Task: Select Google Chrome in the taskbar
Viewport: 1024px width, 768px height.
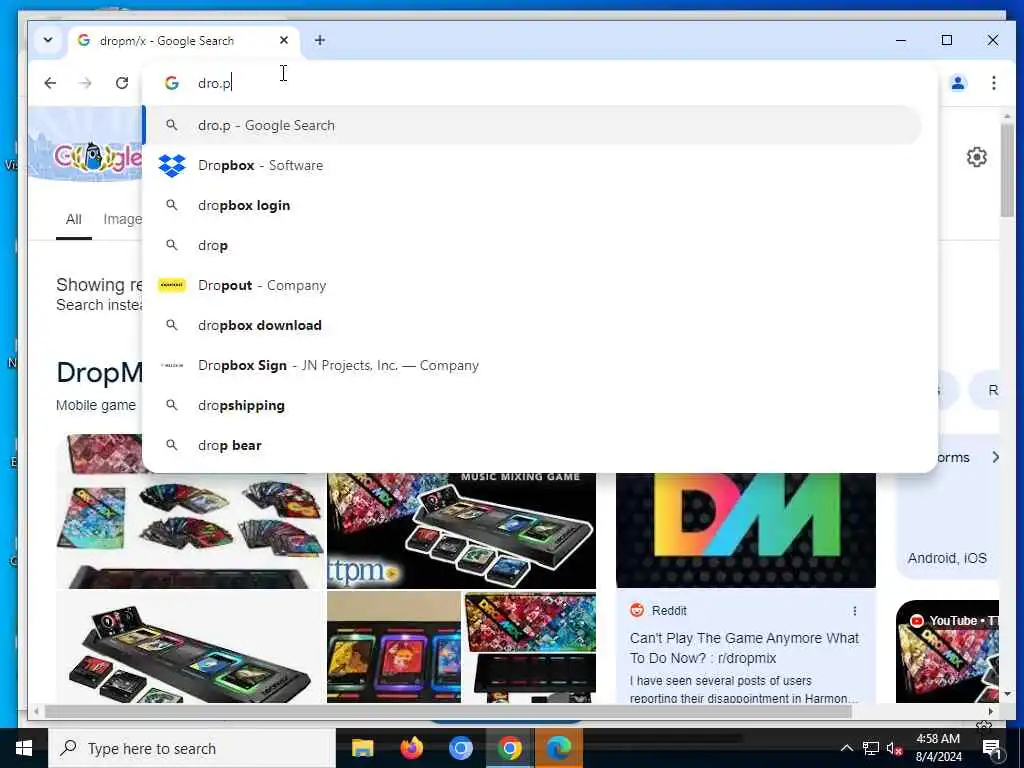Action: click(509, 748)
